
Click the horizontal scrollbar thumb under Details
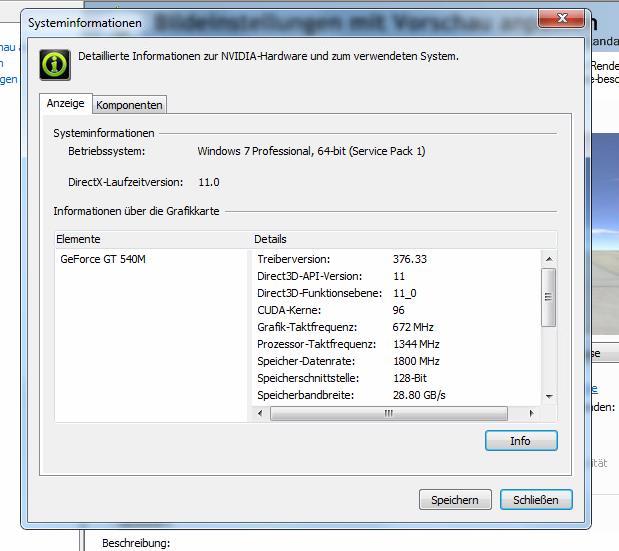coord(389,413)
